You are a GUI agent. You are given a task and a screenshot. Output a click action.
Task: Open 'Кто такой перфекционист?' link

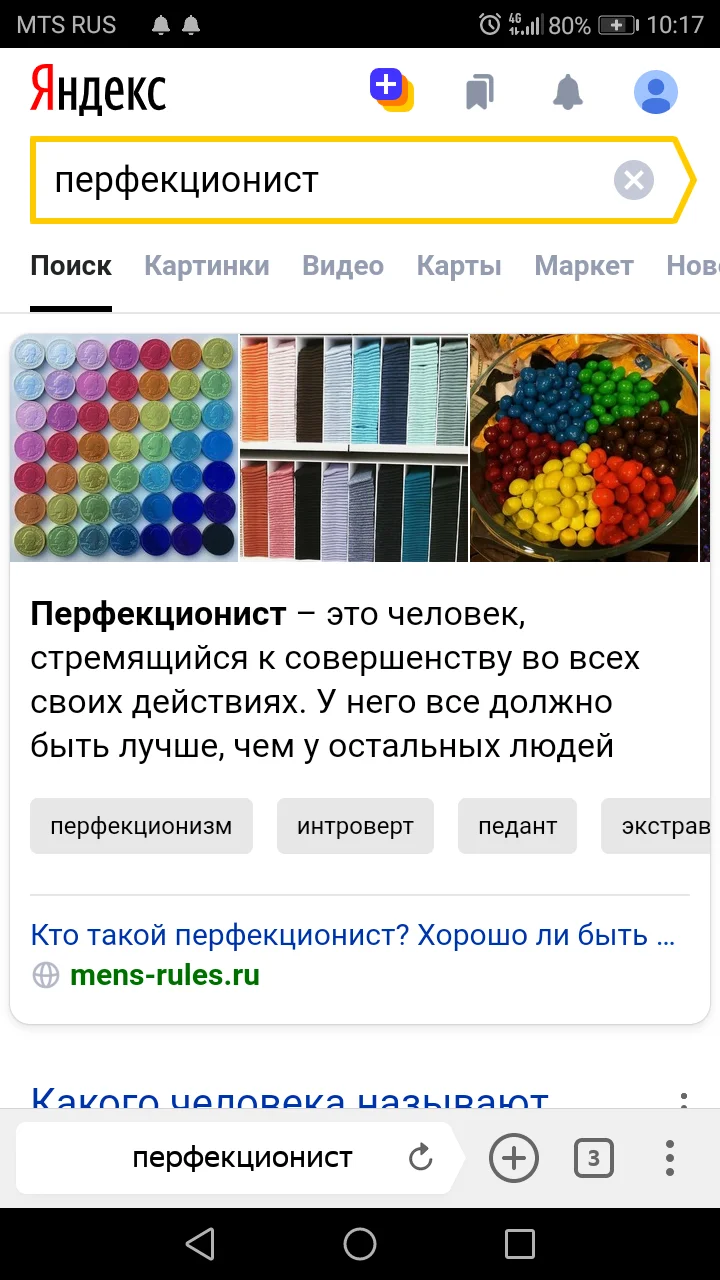(353, 935)
